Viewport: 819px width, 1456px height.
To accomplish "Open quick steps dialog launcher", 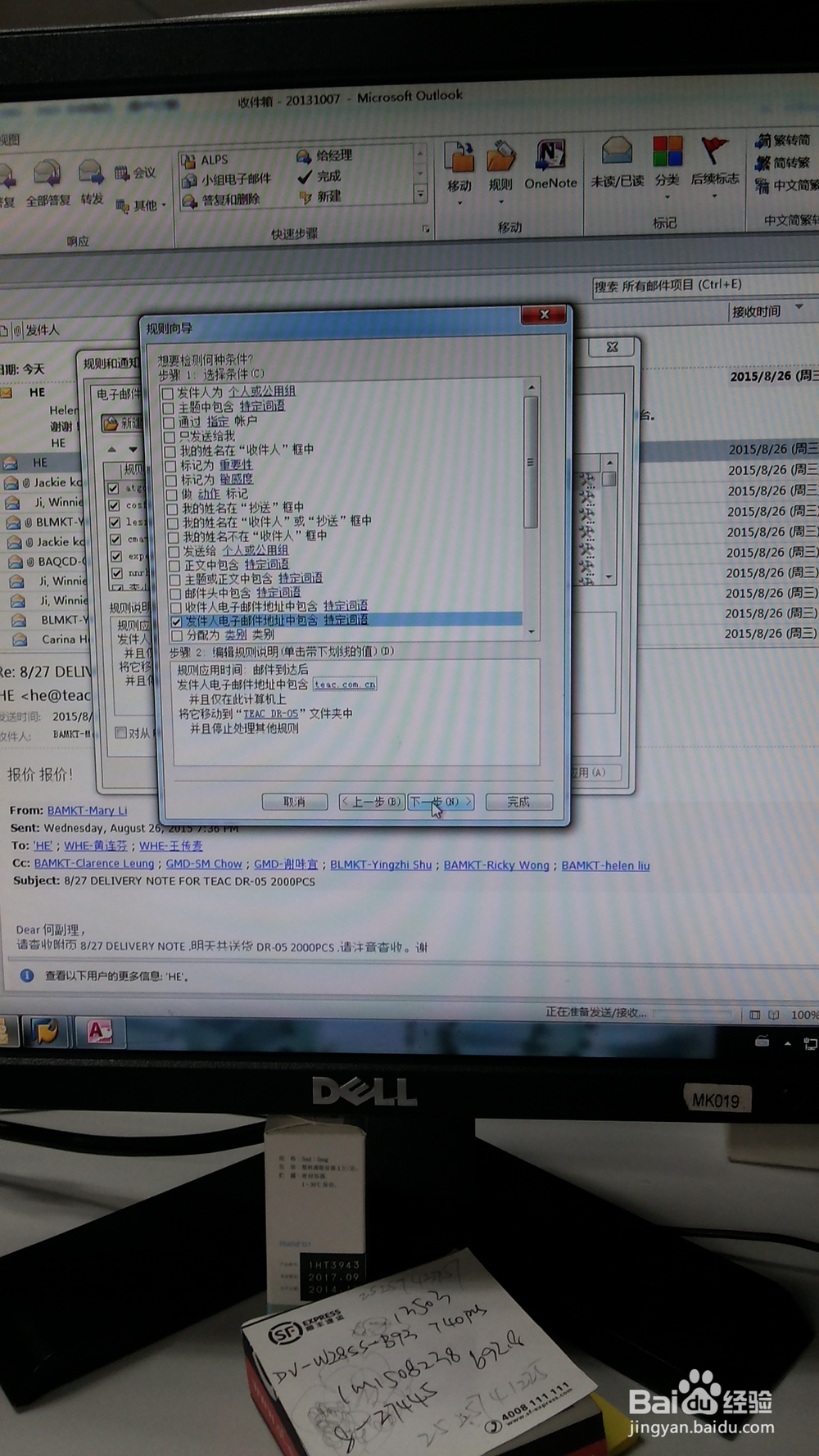I will [426, 229].
